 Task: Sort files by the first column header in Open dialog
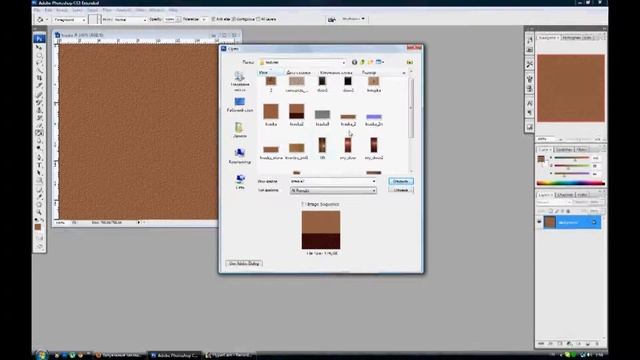(270, 72)
